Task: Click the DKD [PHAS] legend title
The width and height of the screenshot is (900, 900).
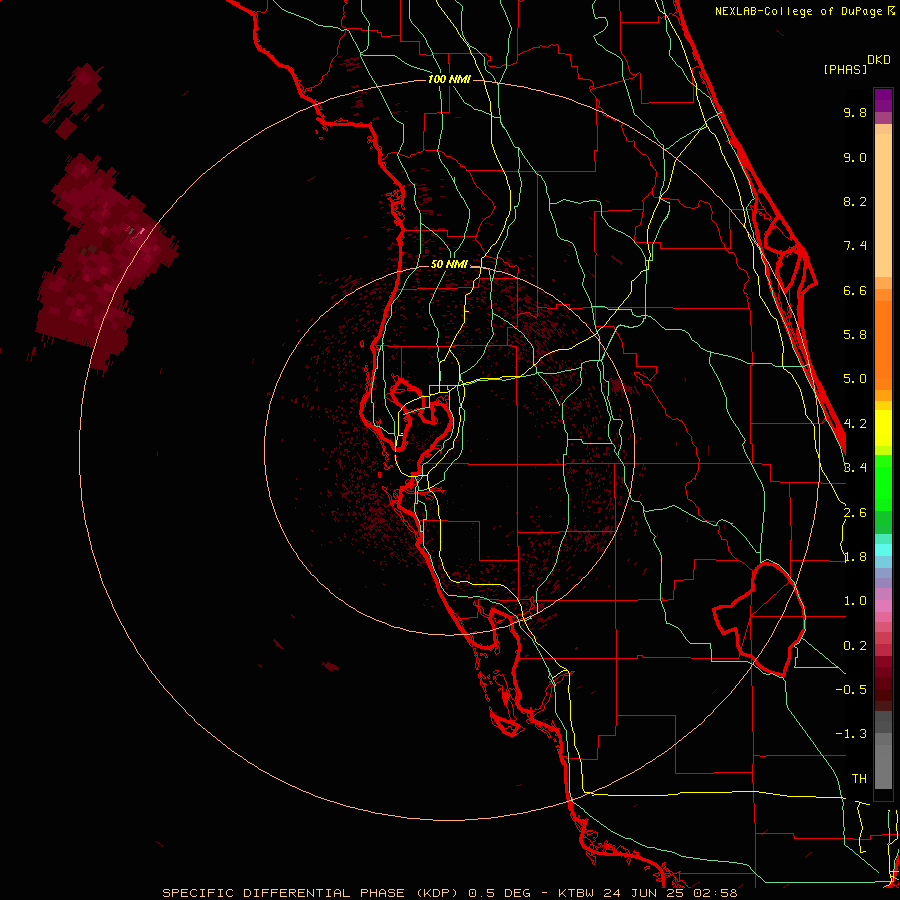Action: click(856, 64)
